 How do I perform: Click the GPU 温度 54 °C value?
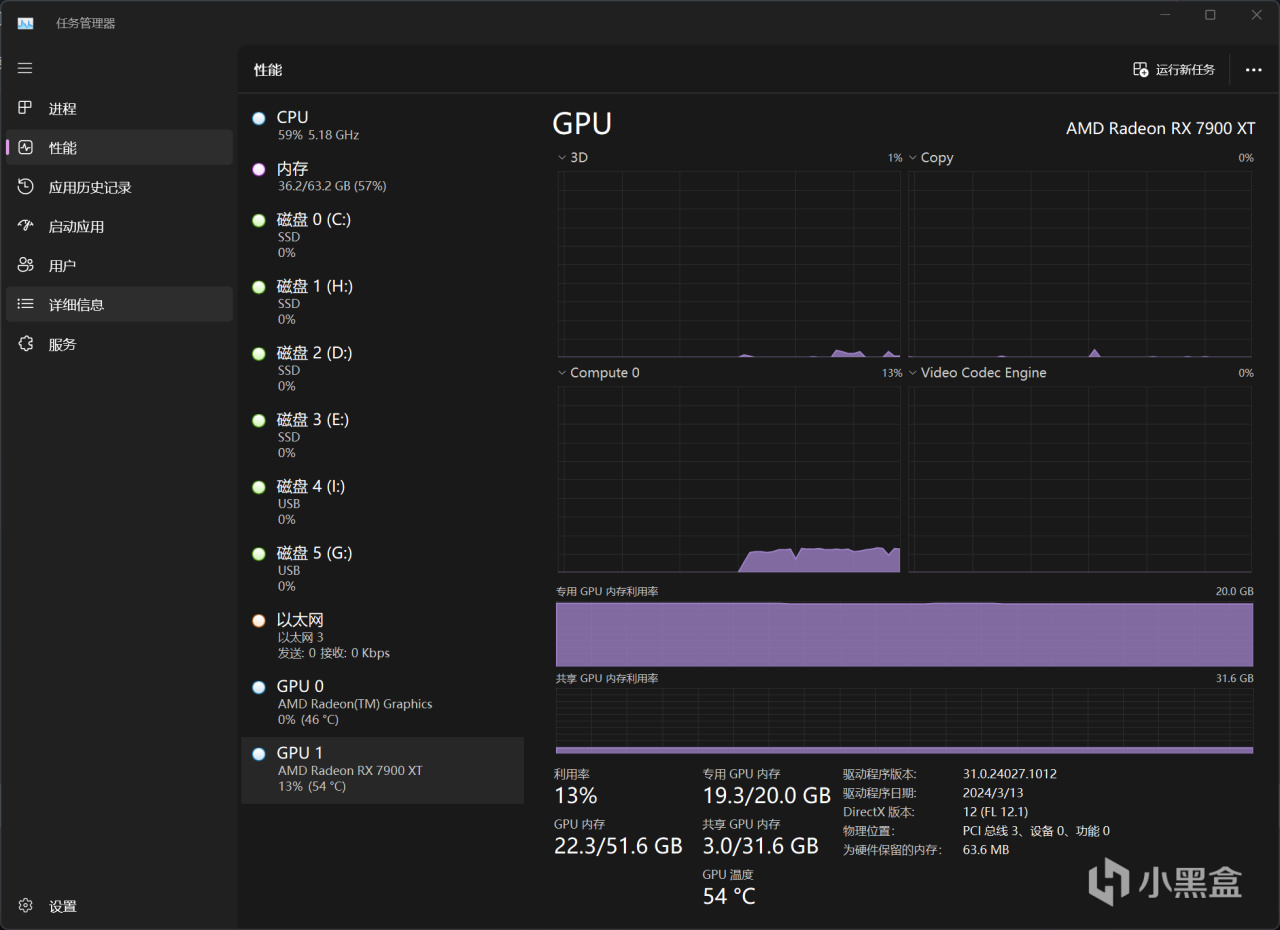point(729,896)
